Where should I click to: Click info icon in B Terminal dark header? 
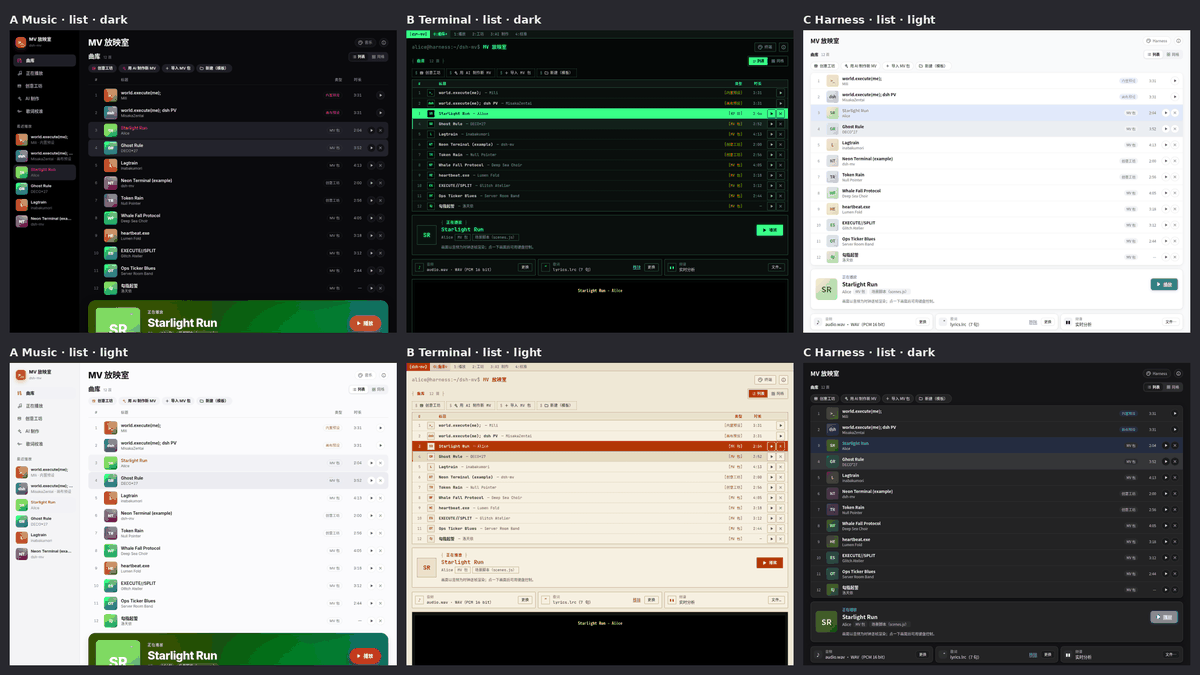tap(783, 47)
